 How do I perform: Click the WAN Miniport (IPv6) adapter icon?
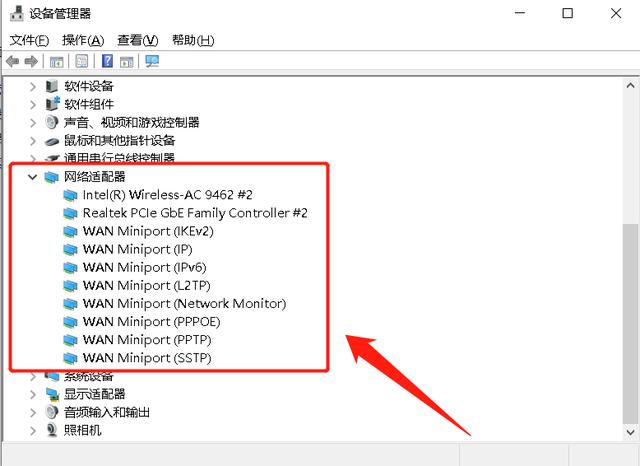[x=70, y=268]
